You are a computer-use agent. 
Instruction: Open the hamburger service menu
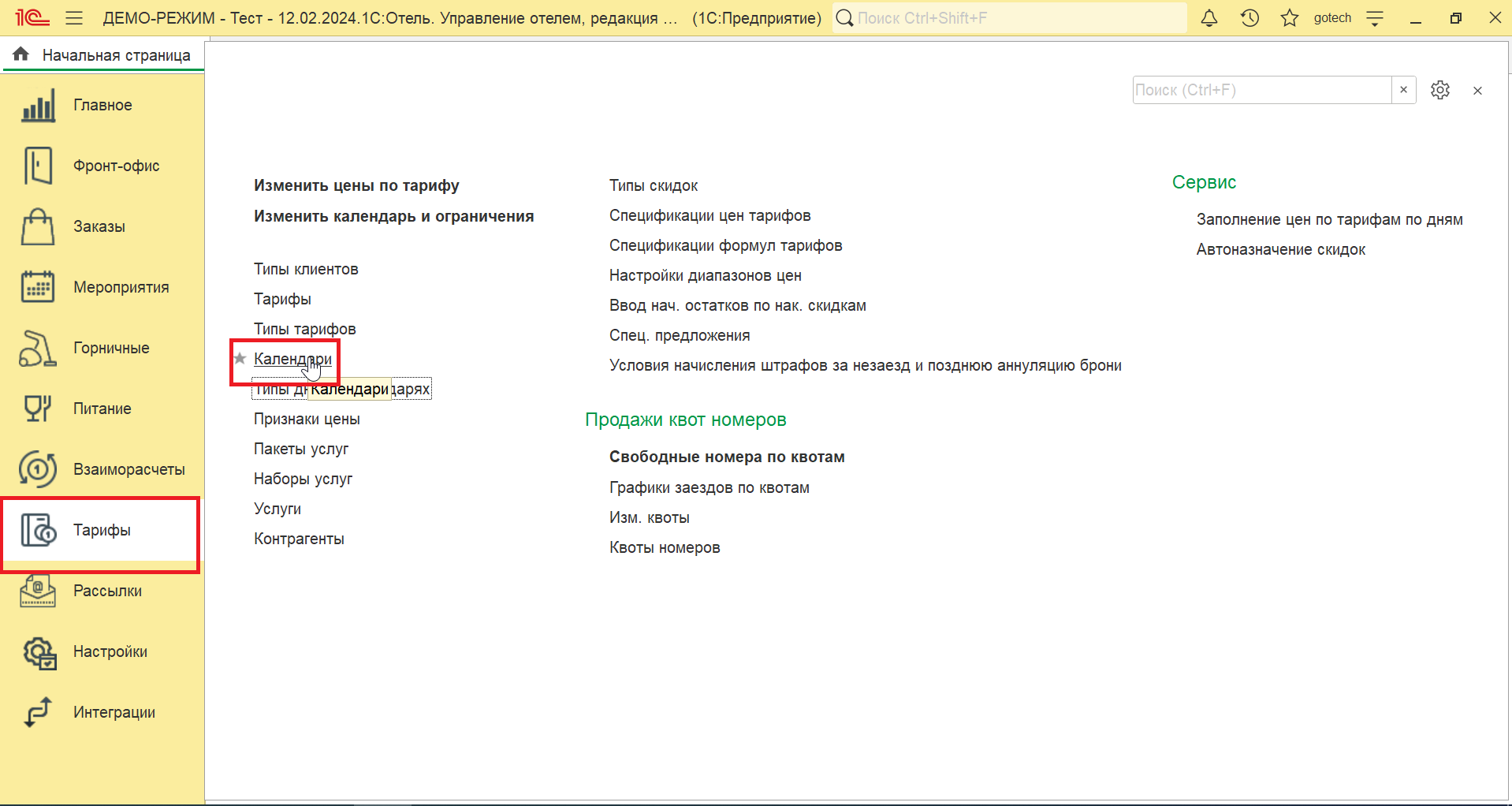coord(74,17)
